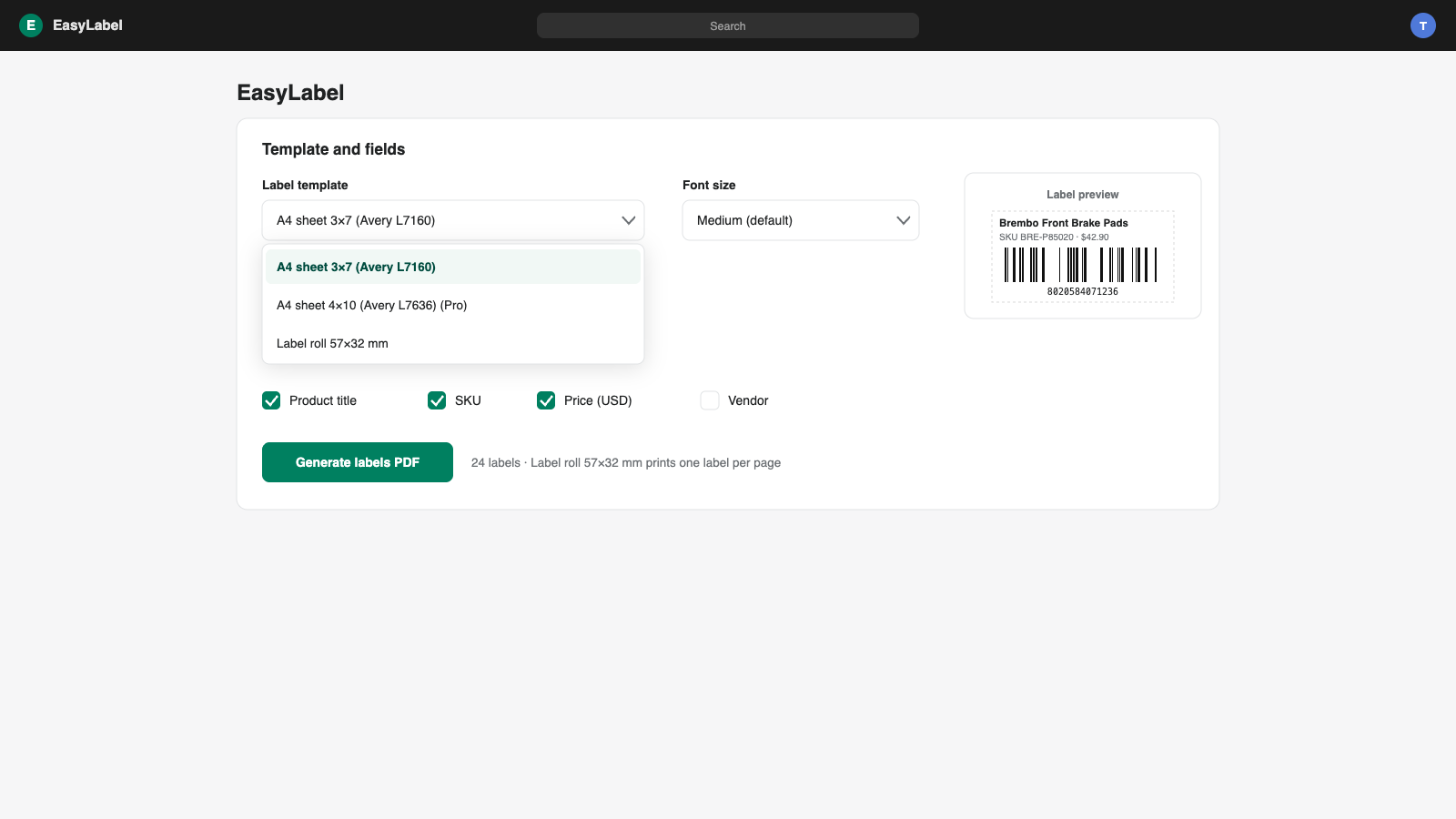
Task: Click the Label template chevron arrow
Action: (628, 220)
